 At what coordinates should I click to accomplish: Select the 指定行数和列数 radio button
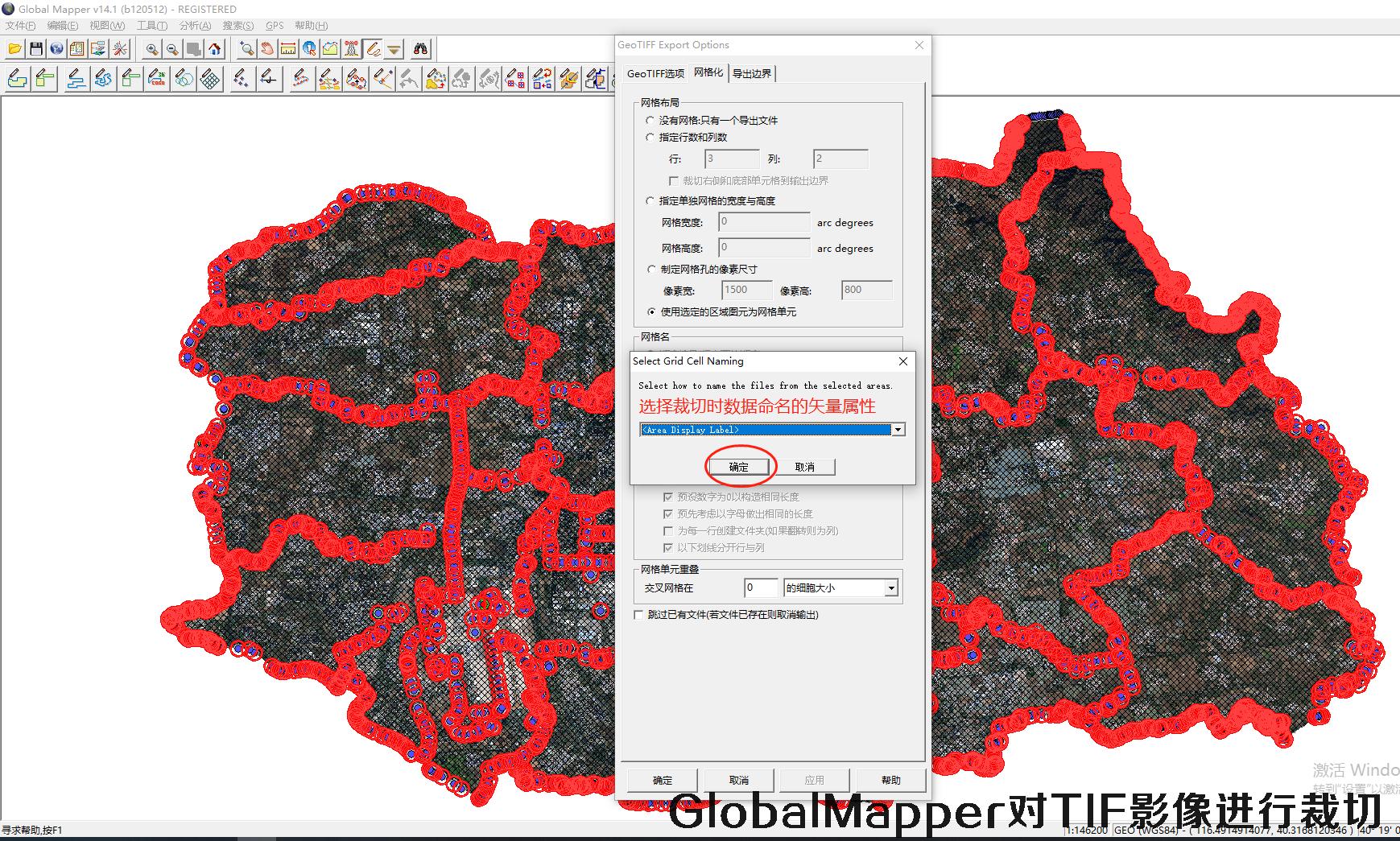pos(650,138)
